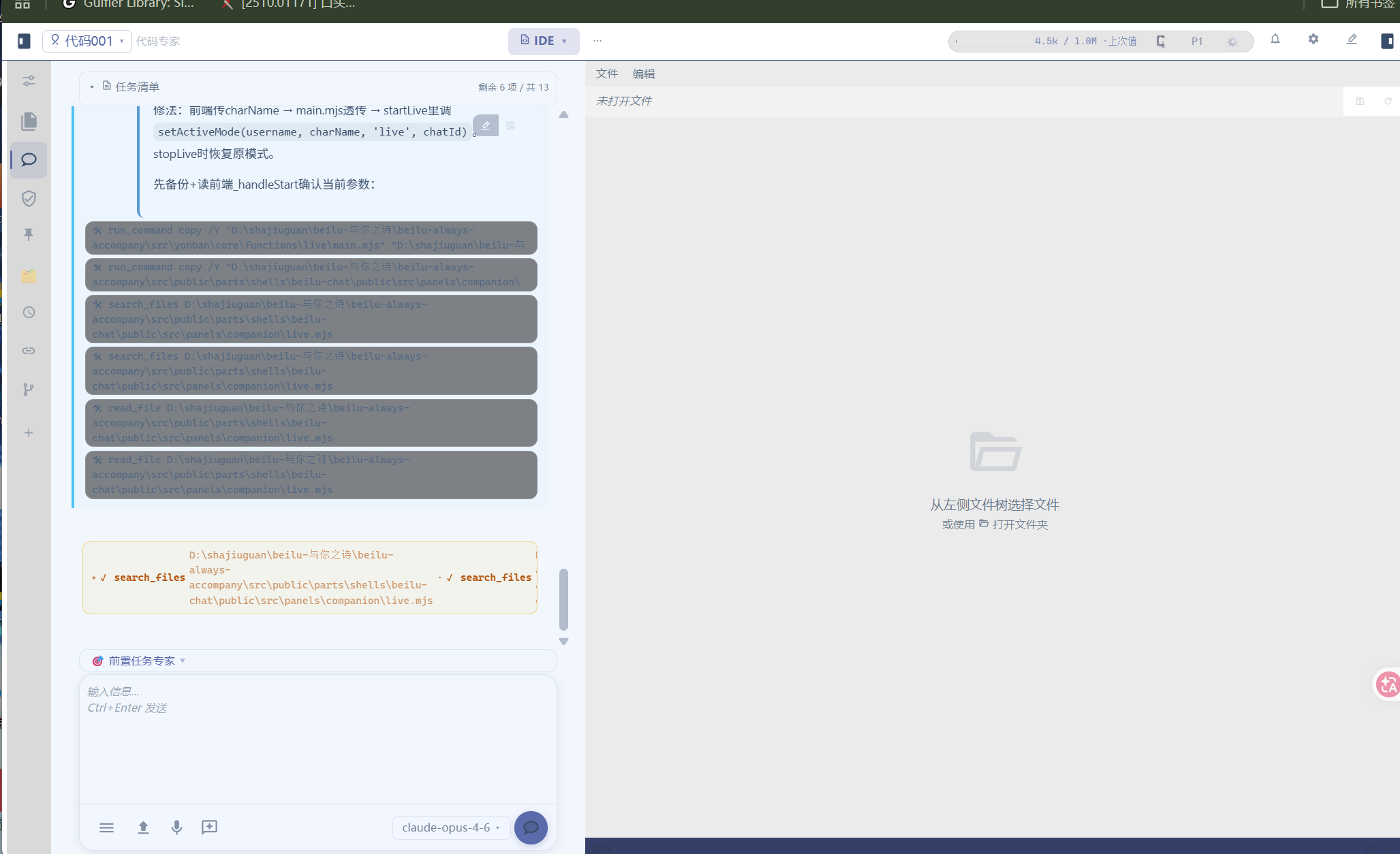Open 所有书签 bookmarks folder
The height and width of the screenshot is (854, 1400).
(1358, 4)
